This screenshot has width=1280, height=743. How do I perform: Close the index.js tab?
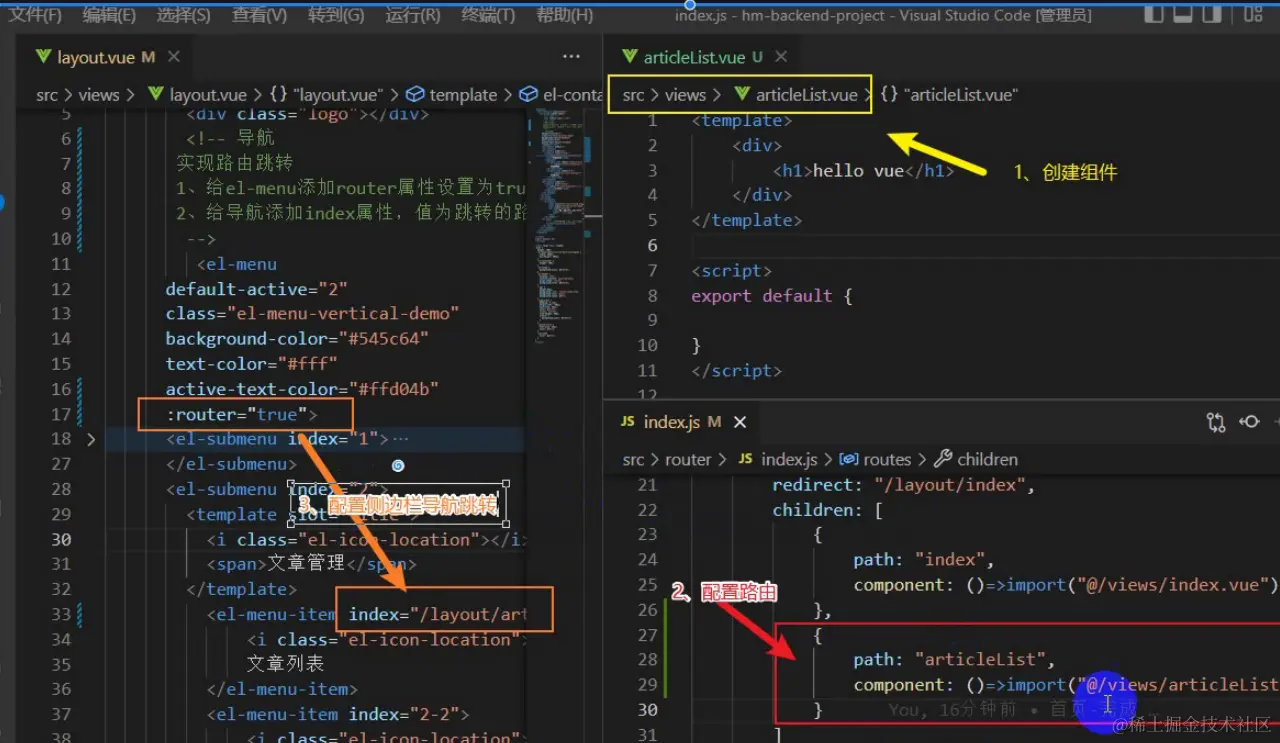coord(740,422)
